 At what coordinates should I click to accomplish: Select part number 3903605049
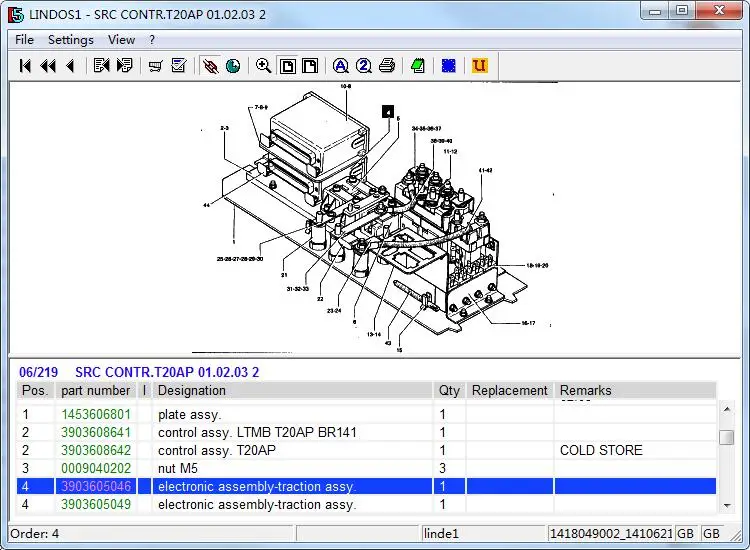tap(96, 504)
